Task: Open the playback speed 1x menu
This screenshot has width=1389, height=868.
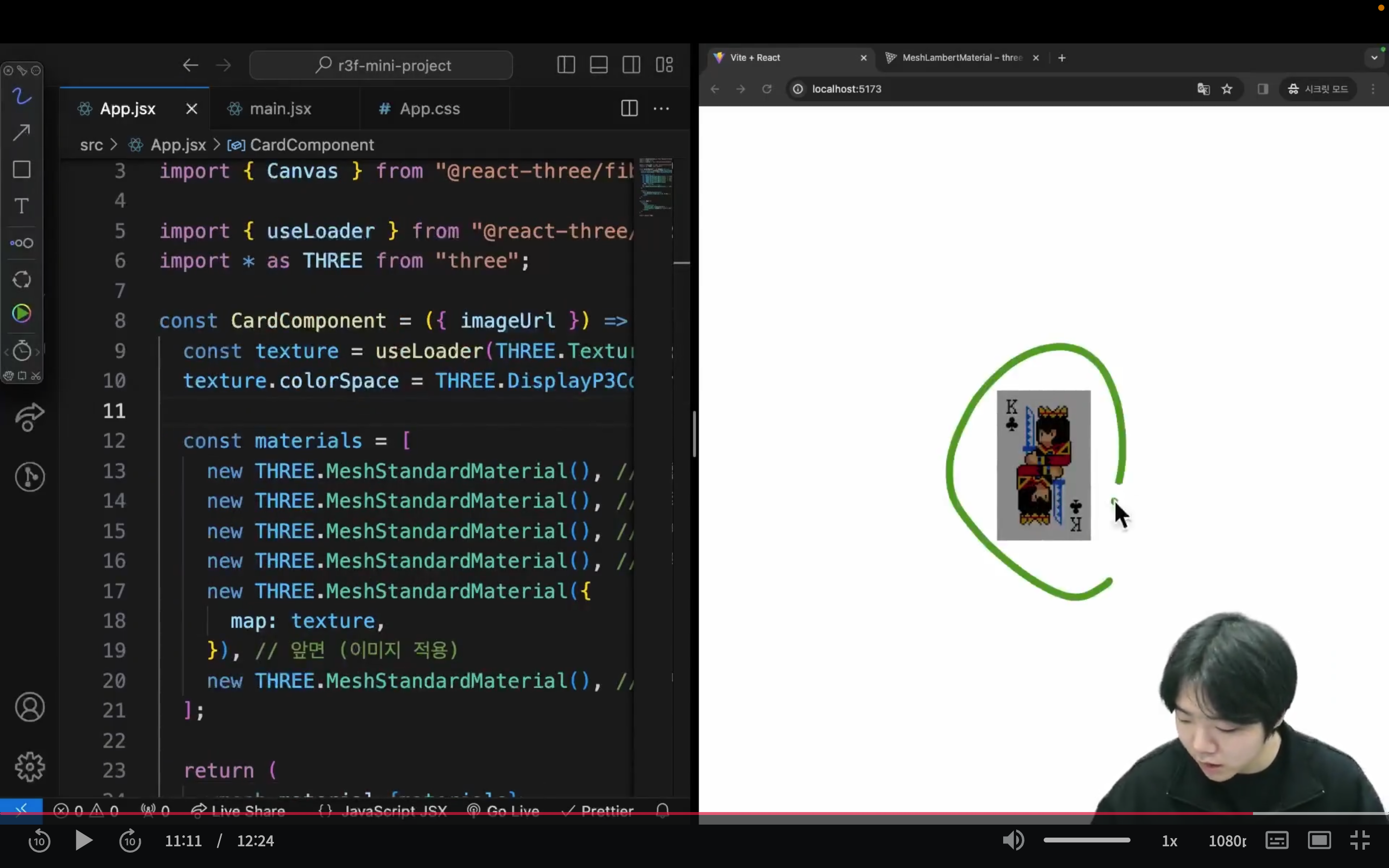Action: click(1170, 841)
